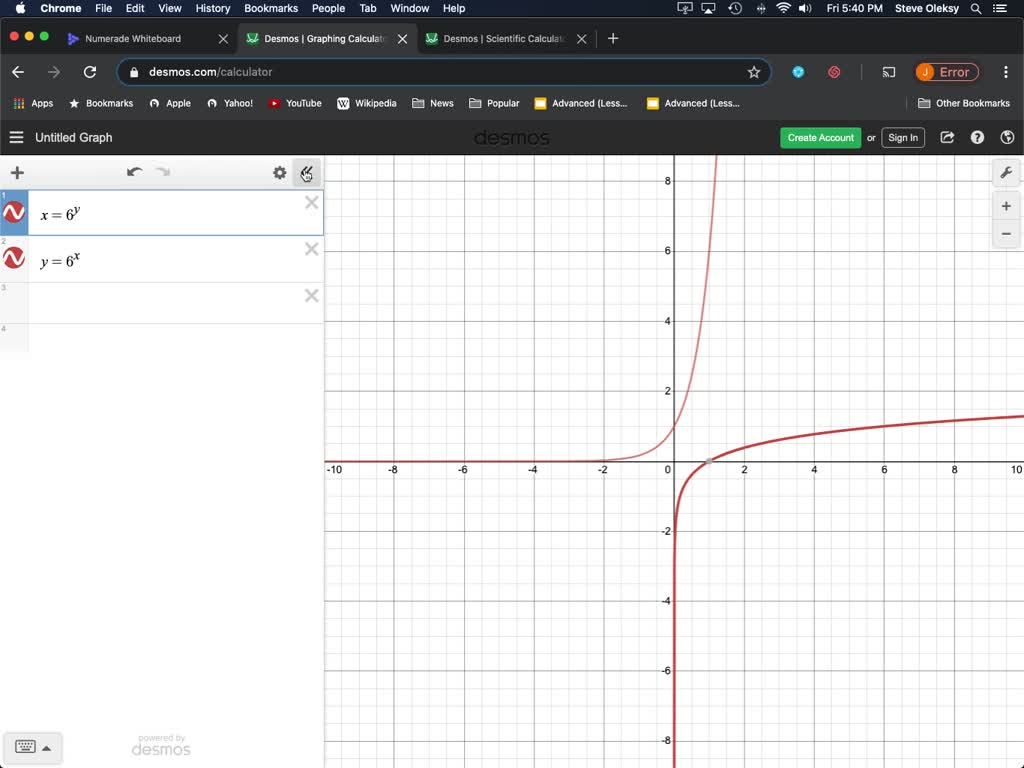Share the graph using the export icon
The width and height of the screenshot is (1024, 768).
[946, 137]
